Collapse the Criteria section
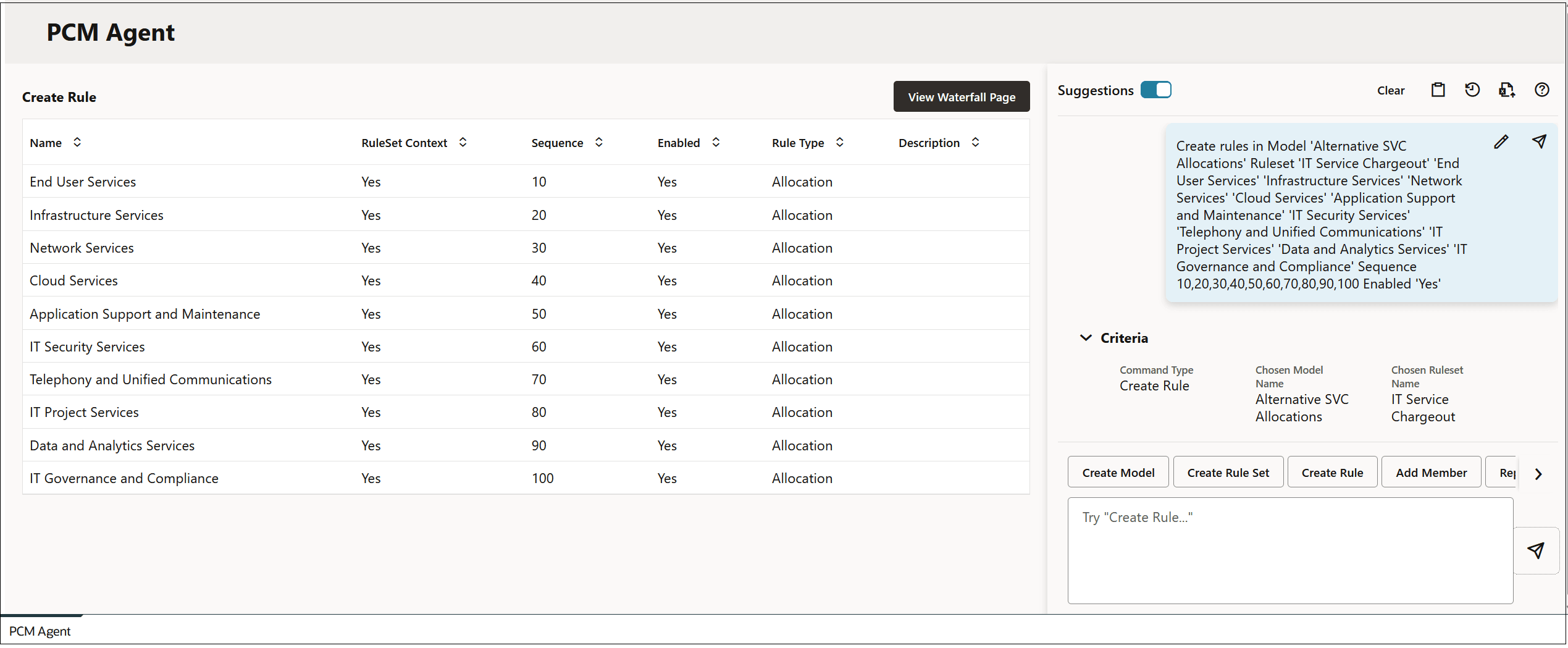Screen dimensions: 1568x648 point(1087,337)
